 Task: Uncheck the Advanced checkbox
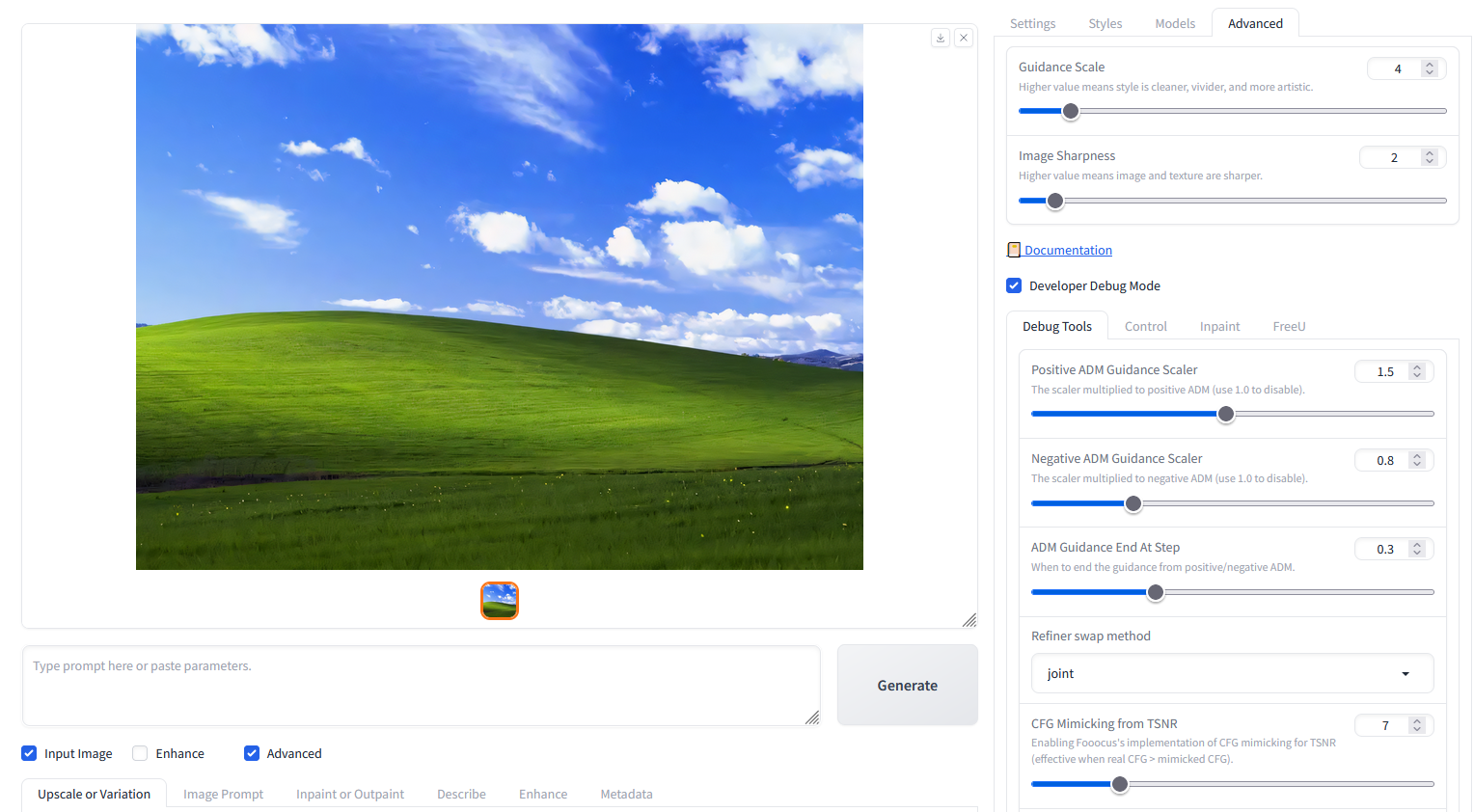tap(252, 753)
